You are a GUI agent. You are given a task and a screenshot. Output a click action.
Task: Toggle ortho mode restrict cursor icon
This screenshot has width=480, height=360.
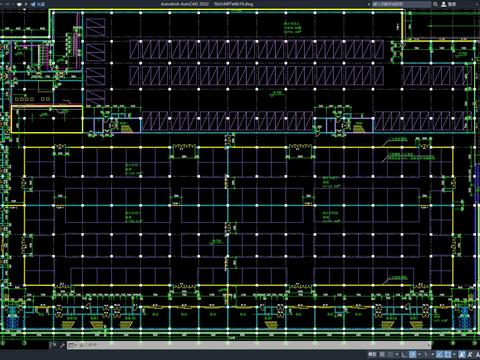403,354
